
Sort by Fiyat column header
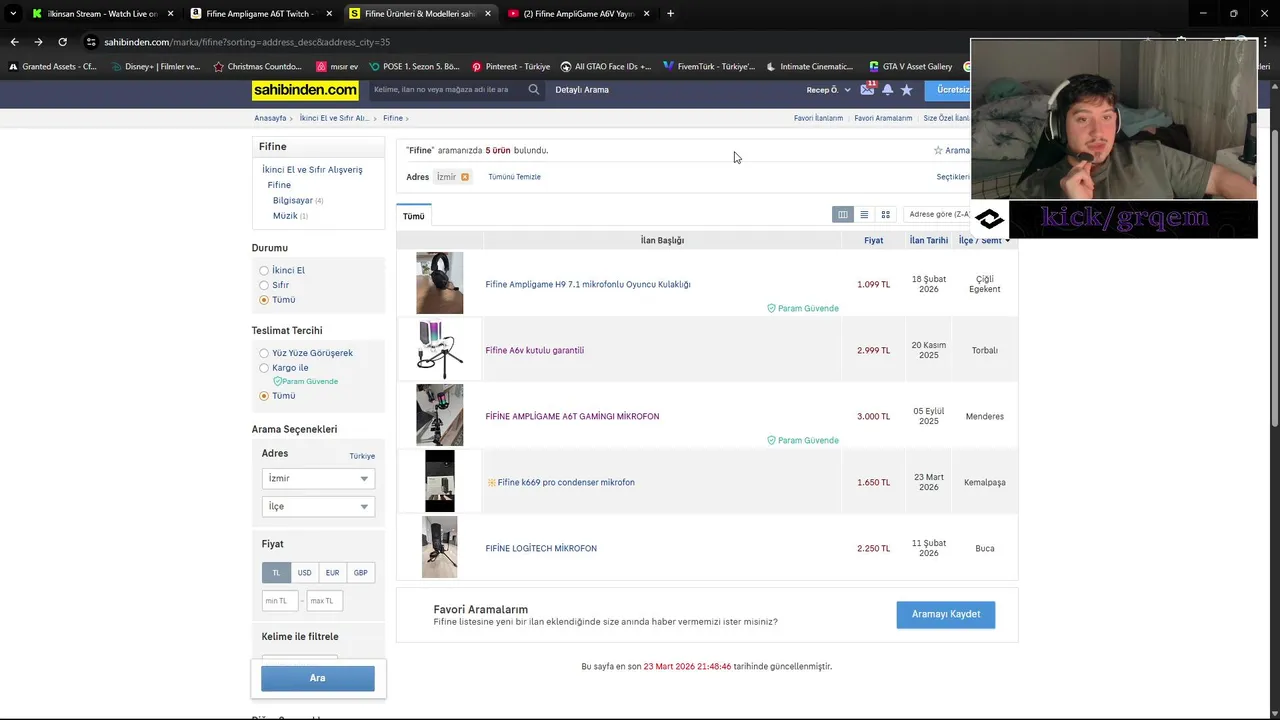point(873,240)
